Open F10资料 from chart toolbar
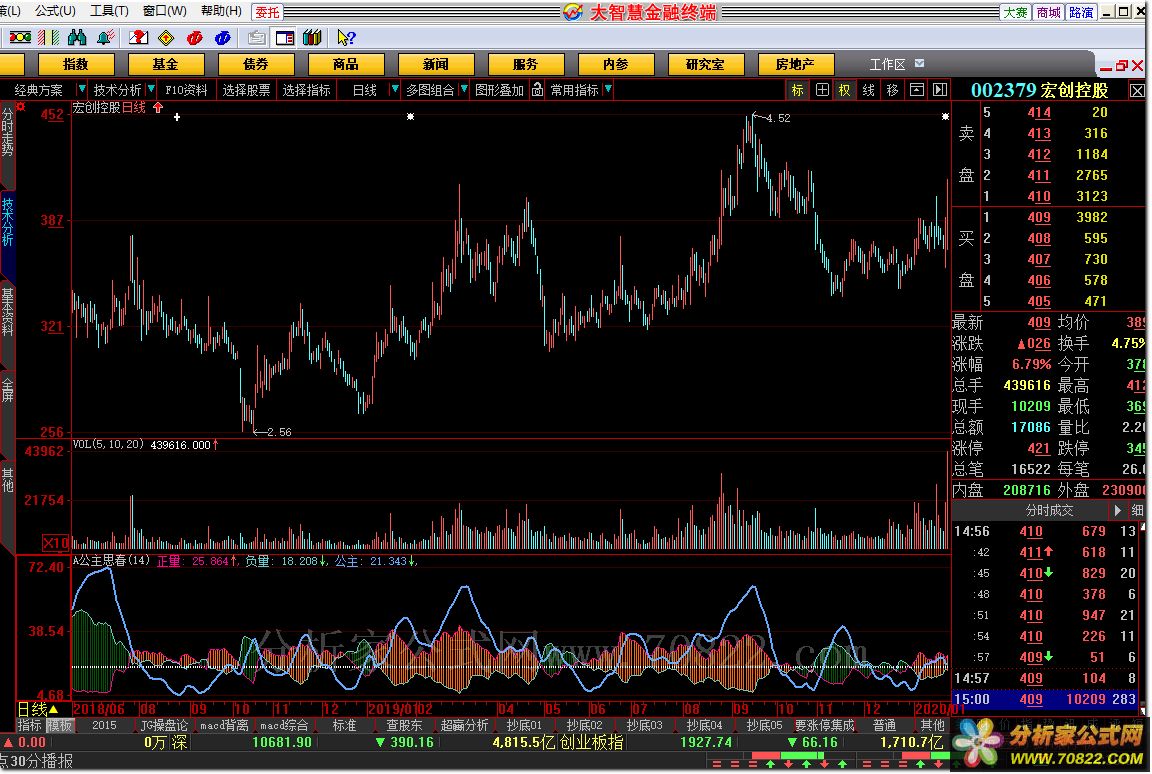 [x=186, y=90]
